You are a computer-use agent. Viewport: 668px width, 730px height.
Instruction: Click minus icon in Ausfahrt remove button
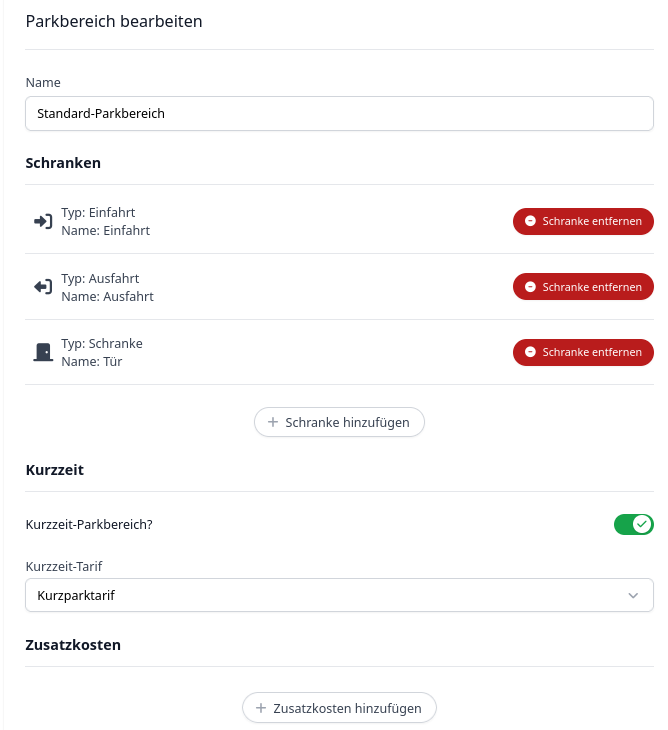coord(530,287)
